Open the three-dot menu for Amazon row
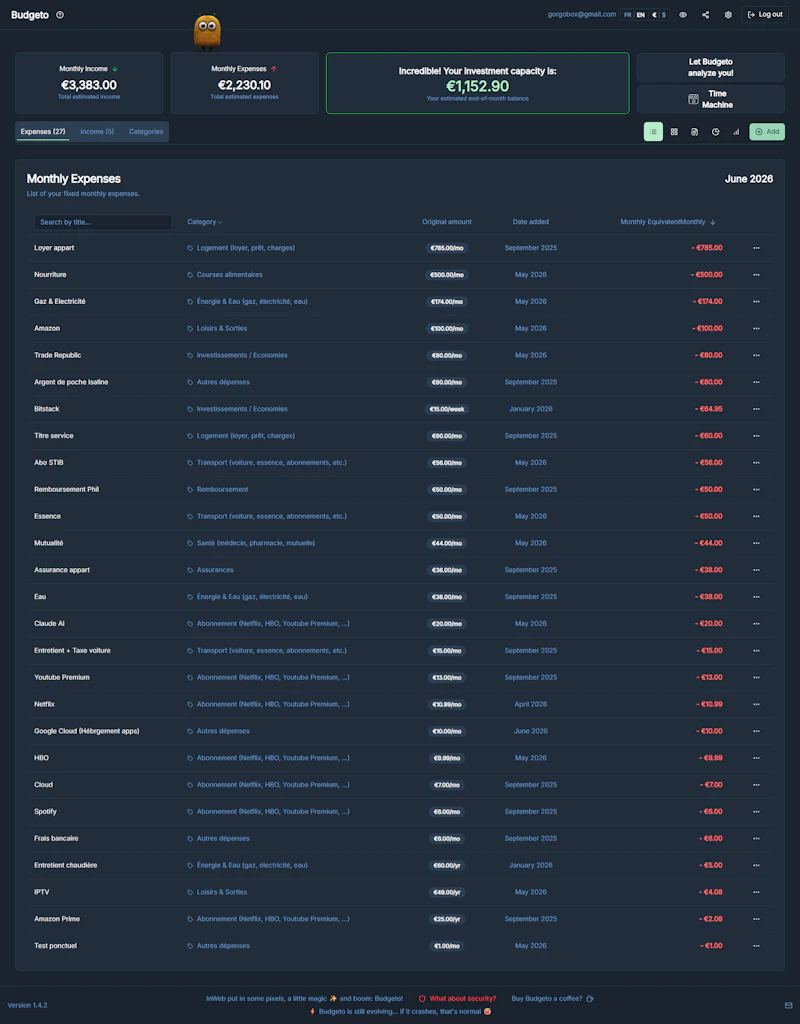This screenshot has height=1024, width=800. coord(756,328)
